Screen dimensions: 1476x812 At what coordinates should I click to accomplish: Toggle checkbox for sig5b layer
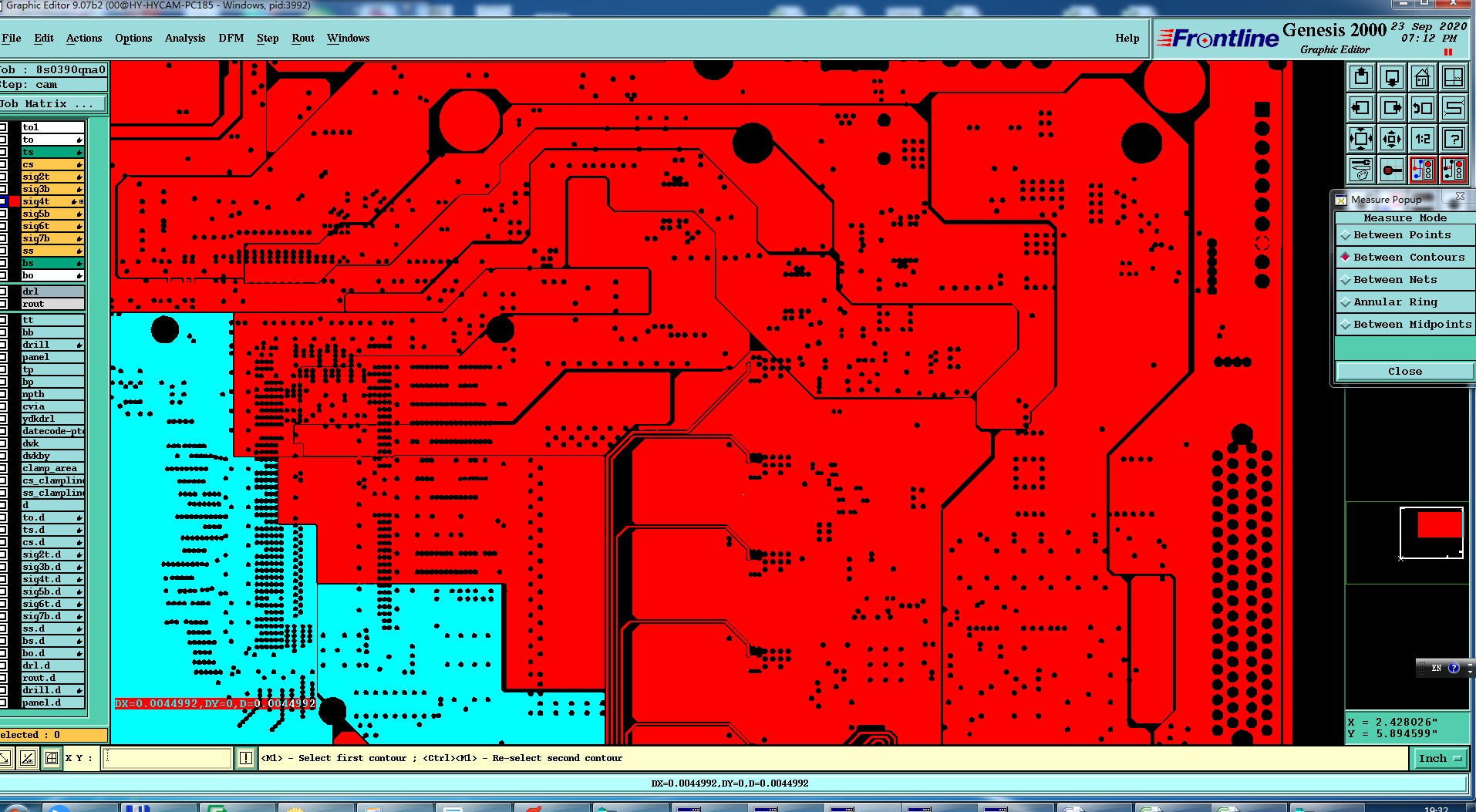3,214
